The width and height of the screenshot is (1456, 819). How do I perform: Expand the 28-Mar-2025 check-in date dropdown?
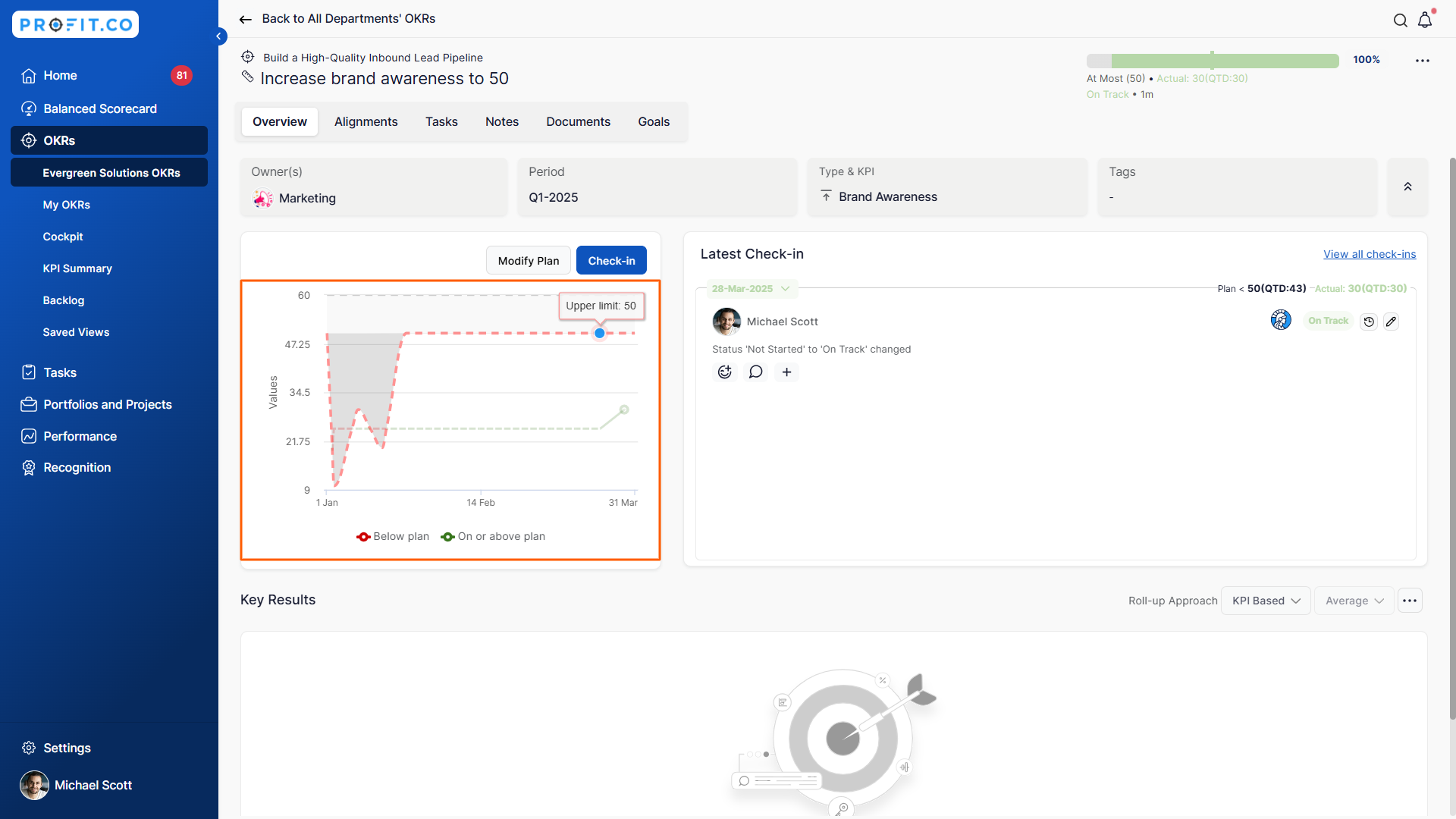click(x=751, y=289)
